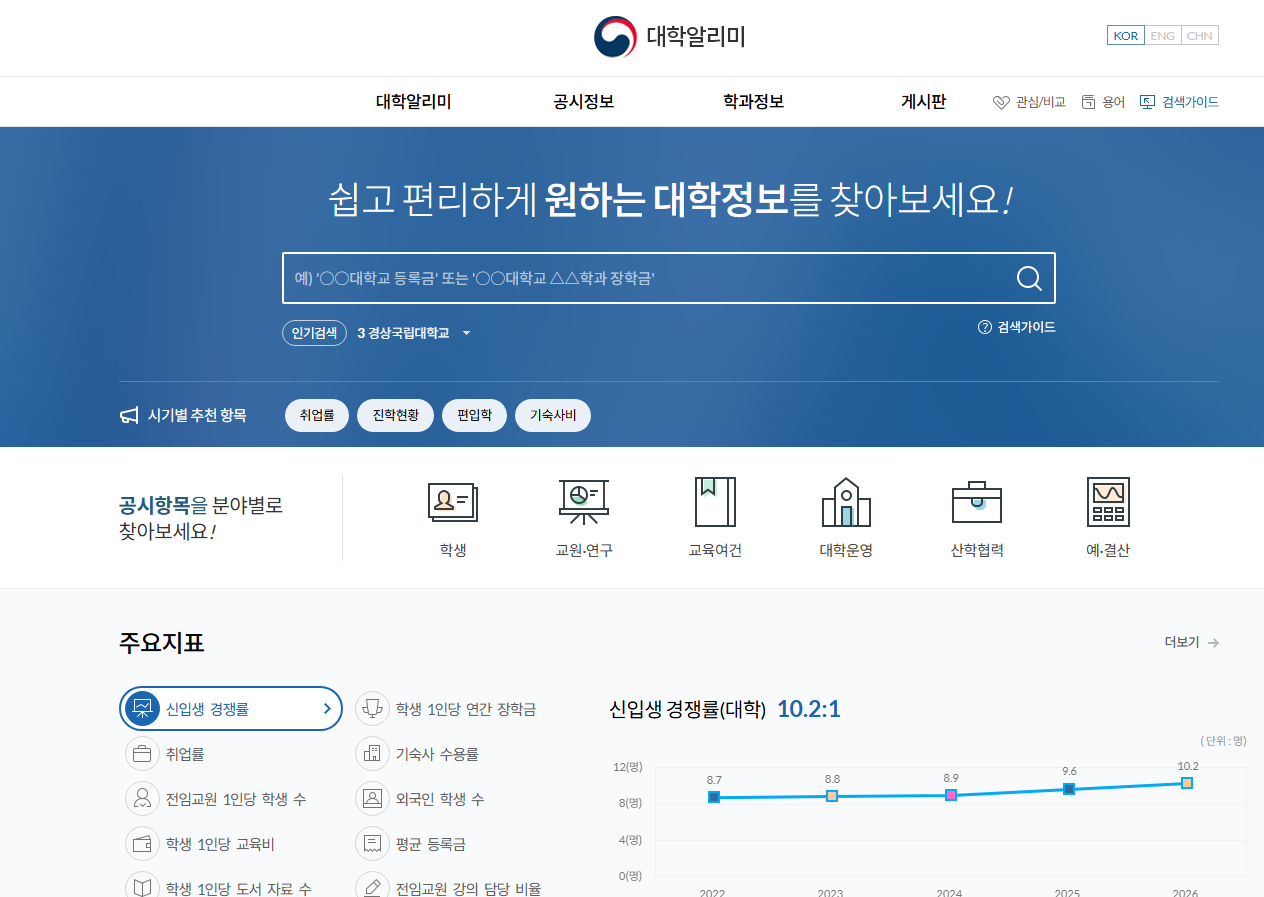Select the 기숙사 수용률 building icon

point(372,754)
